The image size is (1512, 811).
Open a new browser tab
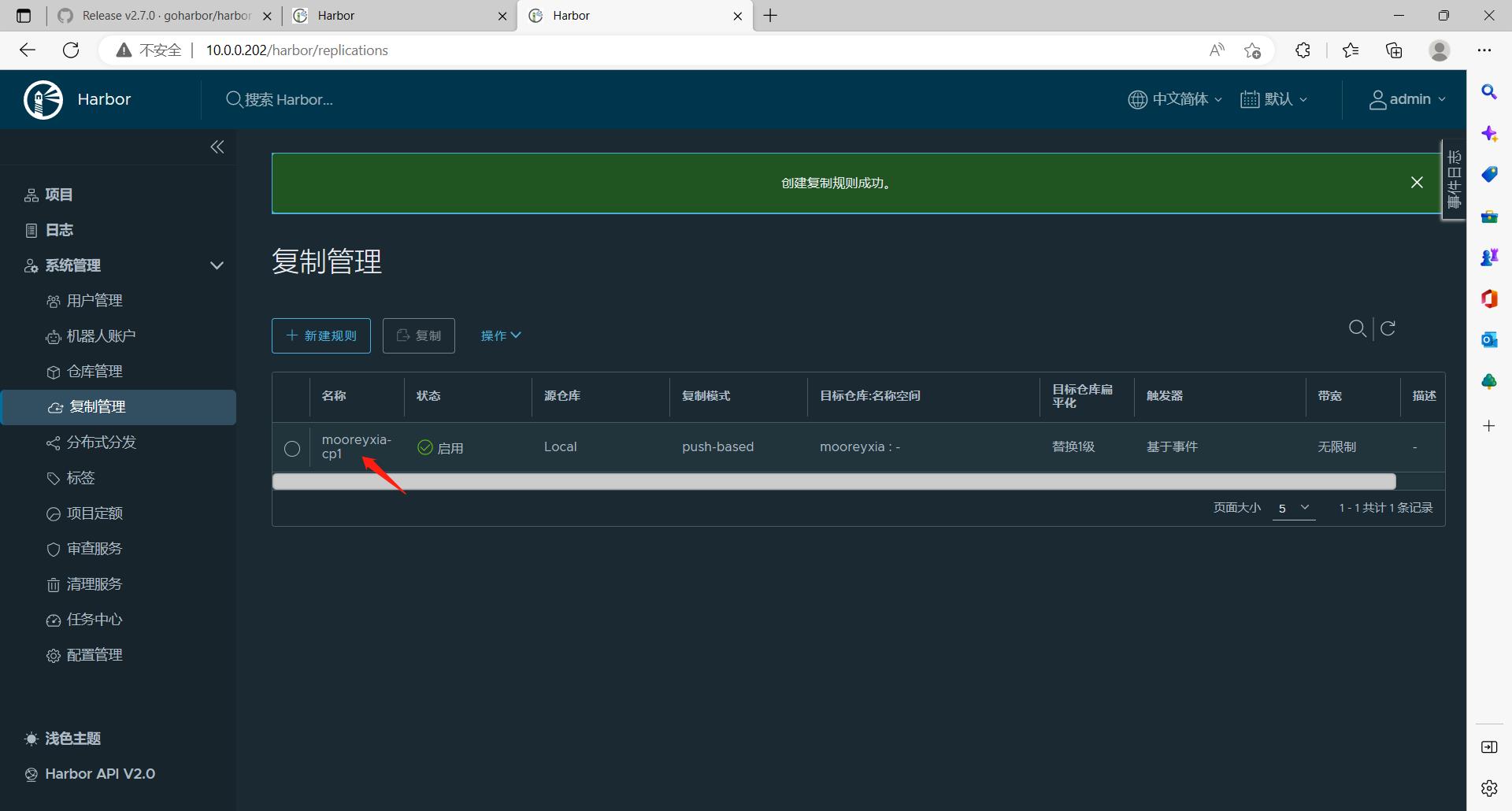click(x=770, y=16)
